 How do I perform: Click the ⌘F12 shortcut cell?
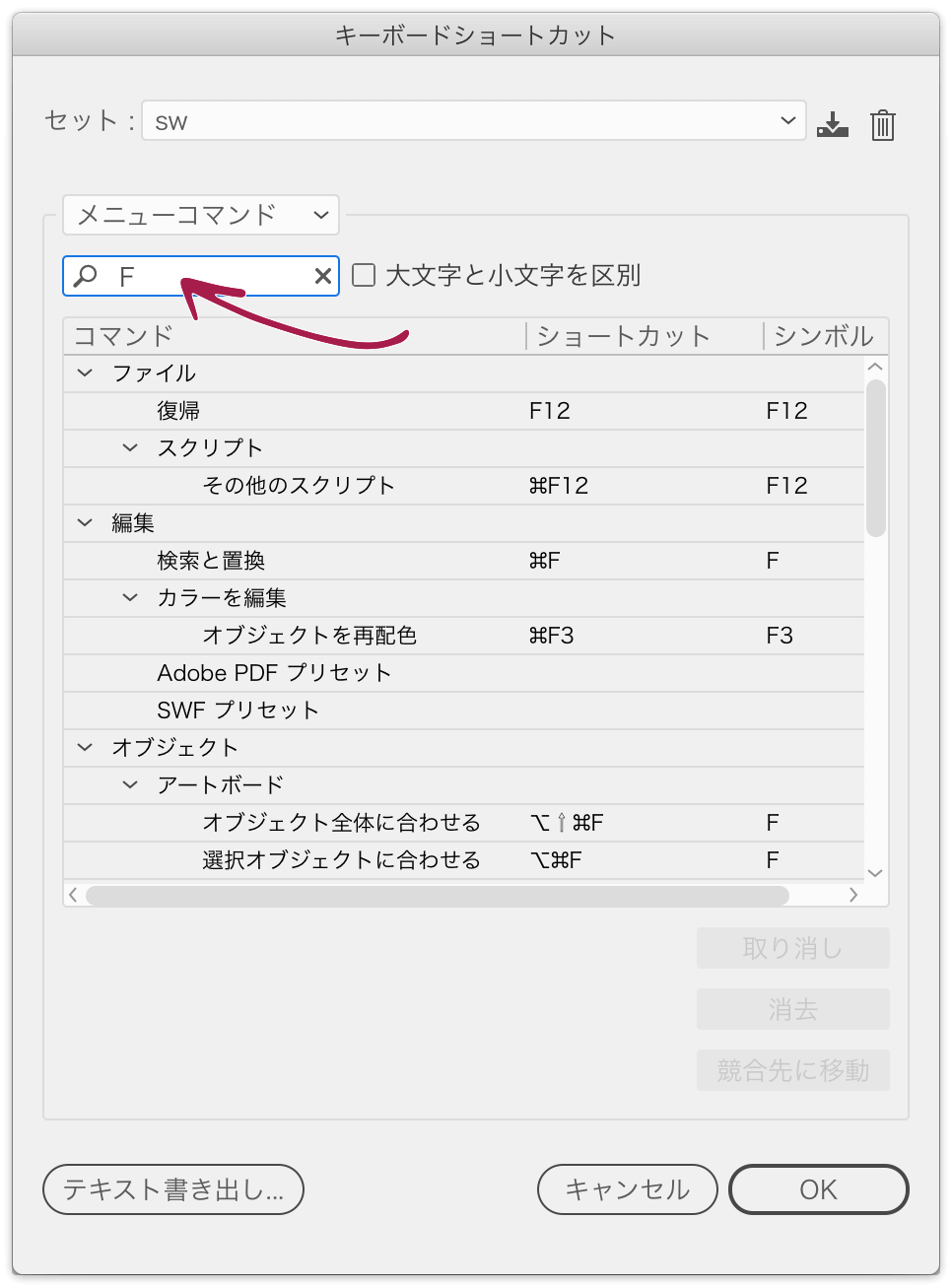coord(559,486)
